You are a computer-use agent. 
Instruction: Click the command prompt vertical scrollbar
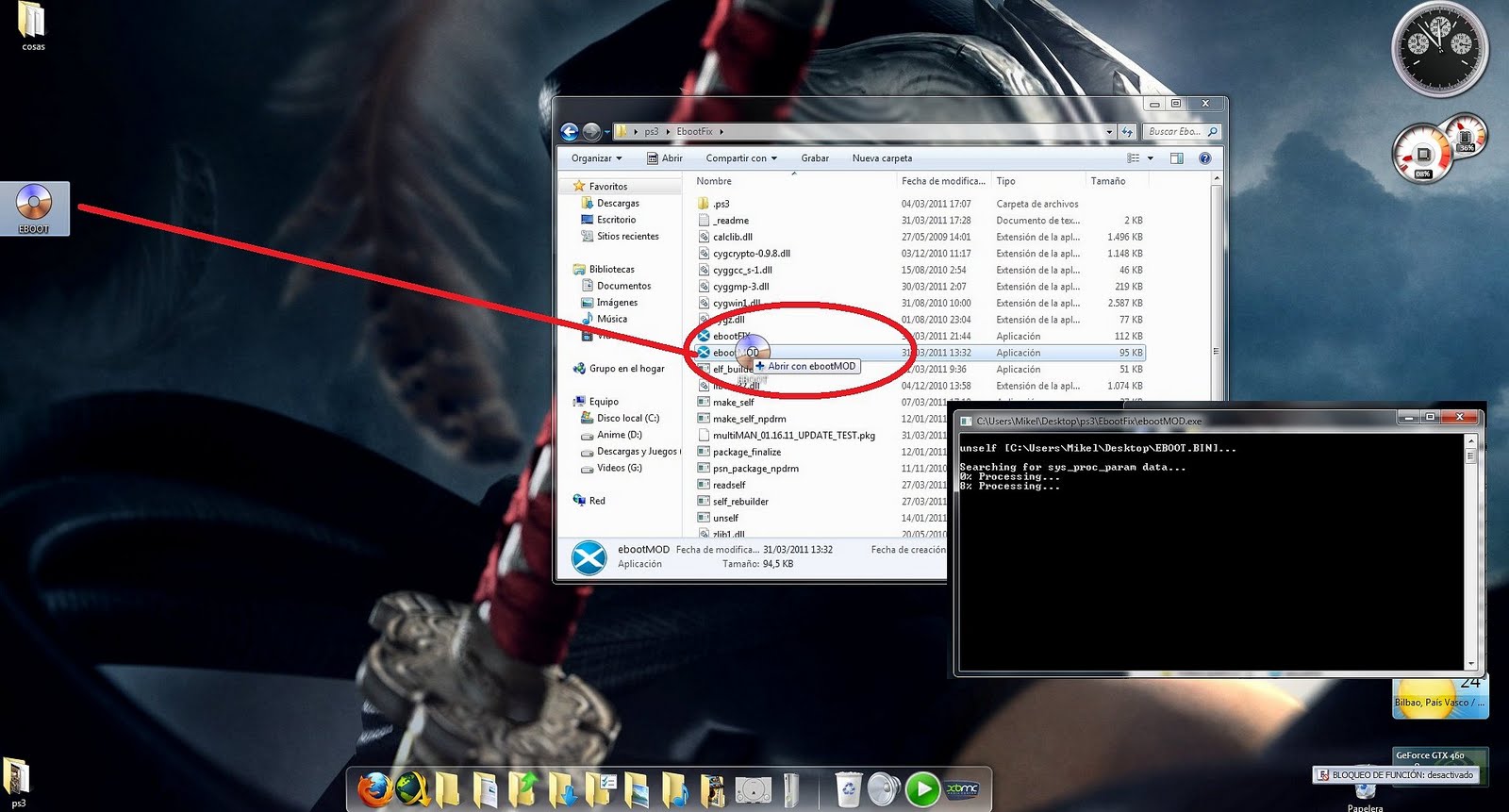pos(1469,552)
